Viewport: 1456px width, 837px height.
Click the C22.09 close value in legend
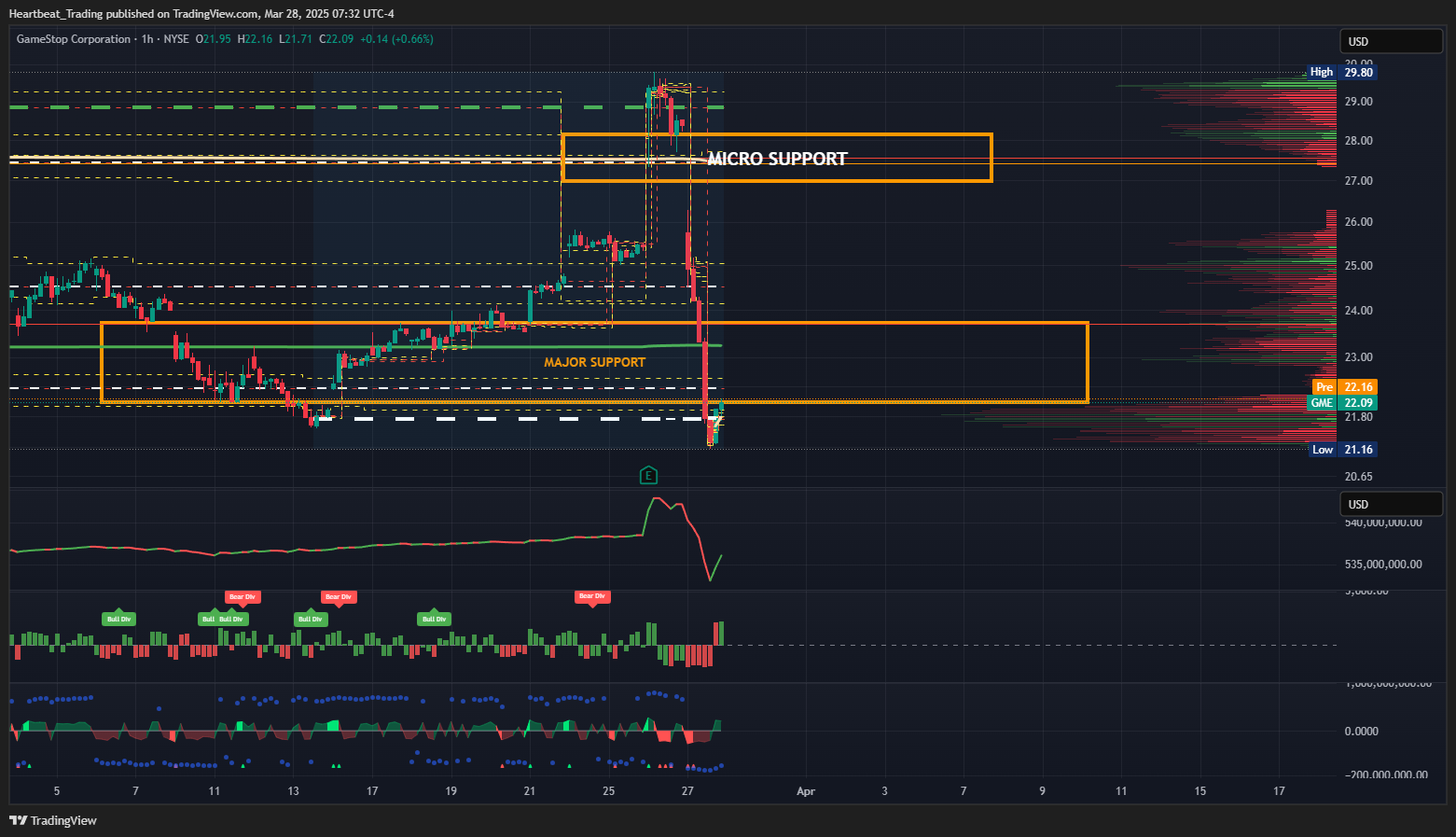point(337,39)
